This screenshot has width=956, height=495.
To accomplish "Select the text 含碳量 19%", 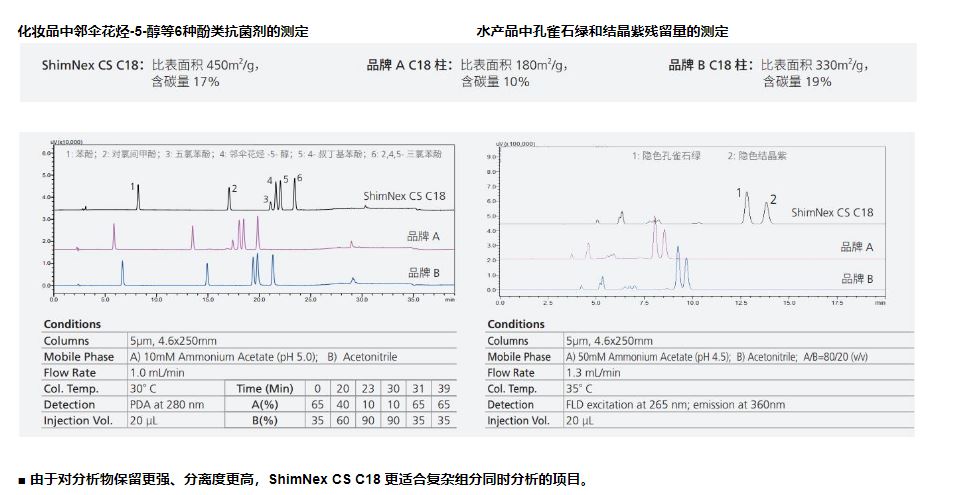I will point(797,82).
